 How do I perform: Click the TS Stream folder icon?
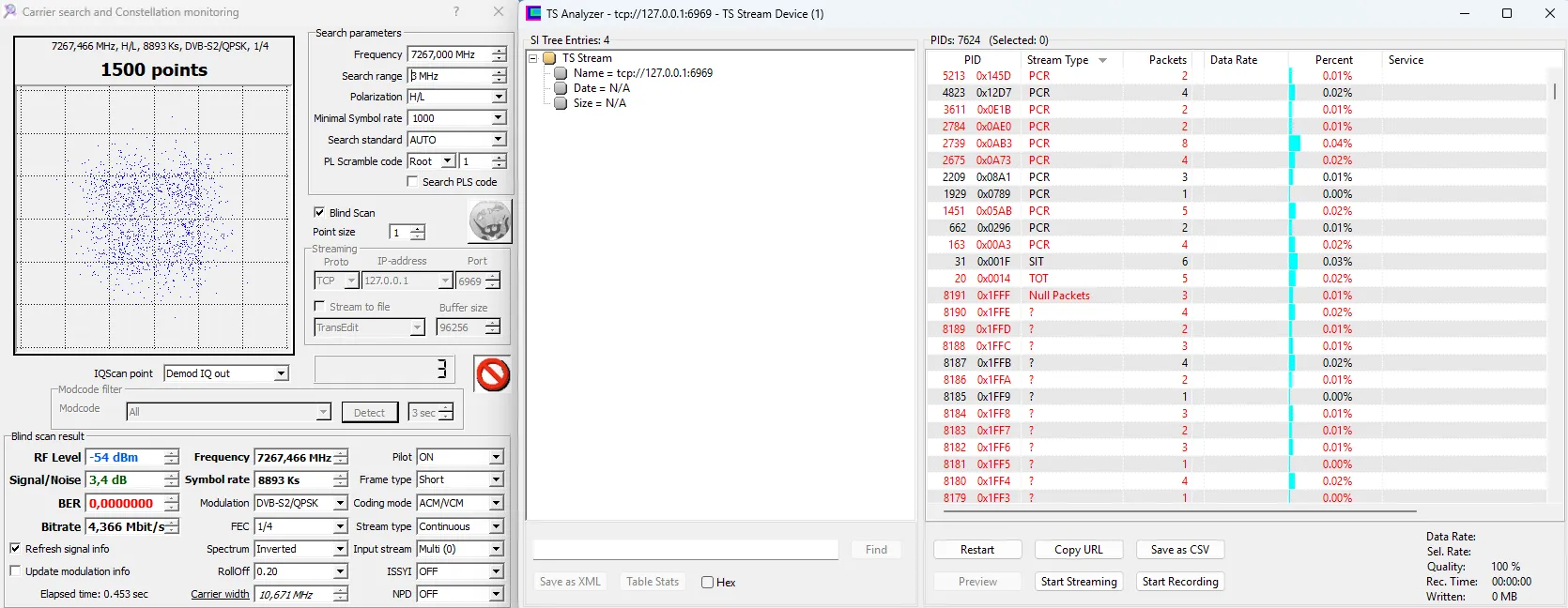coord(550,58)
